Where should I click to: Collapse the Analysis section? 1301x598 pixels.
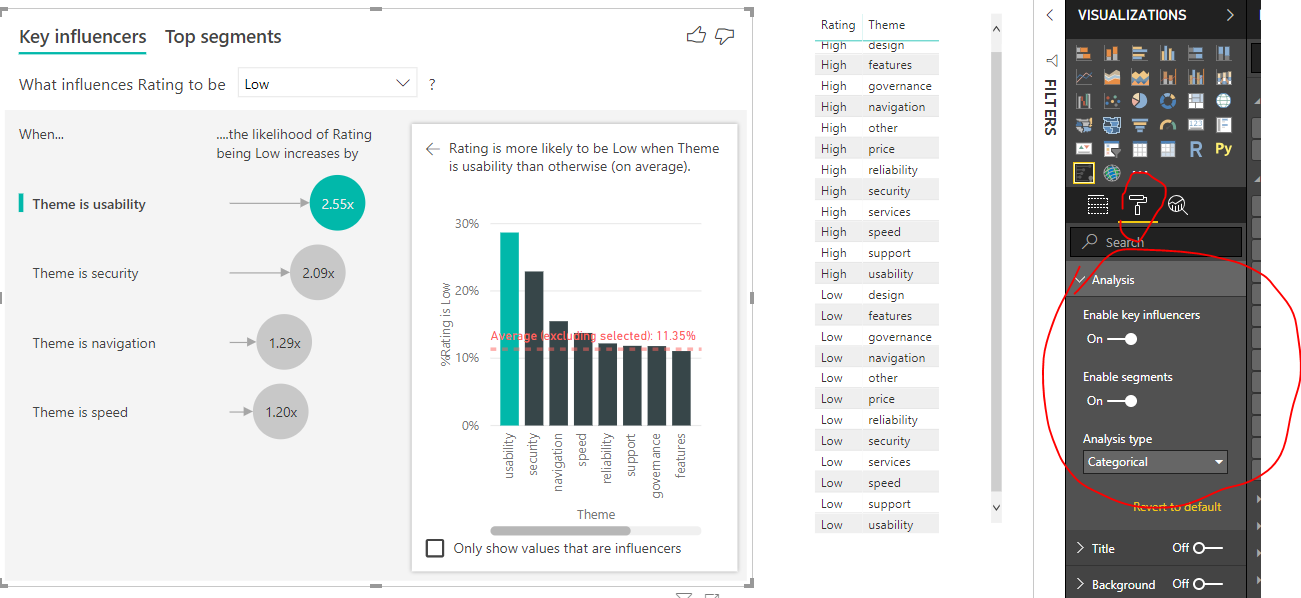point(1080,280)
